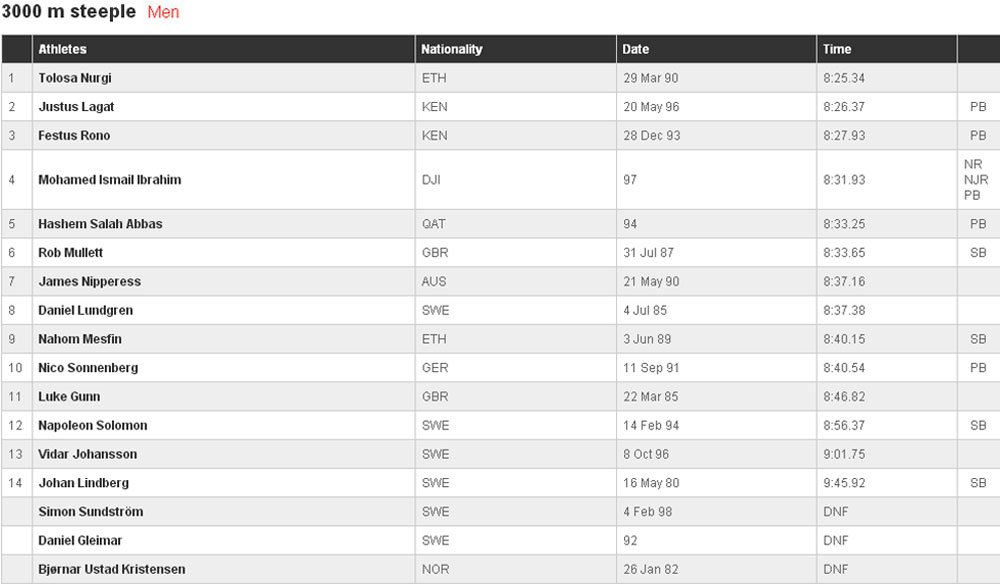
Task: Click the Athletes column header
Action: [62, 49]
